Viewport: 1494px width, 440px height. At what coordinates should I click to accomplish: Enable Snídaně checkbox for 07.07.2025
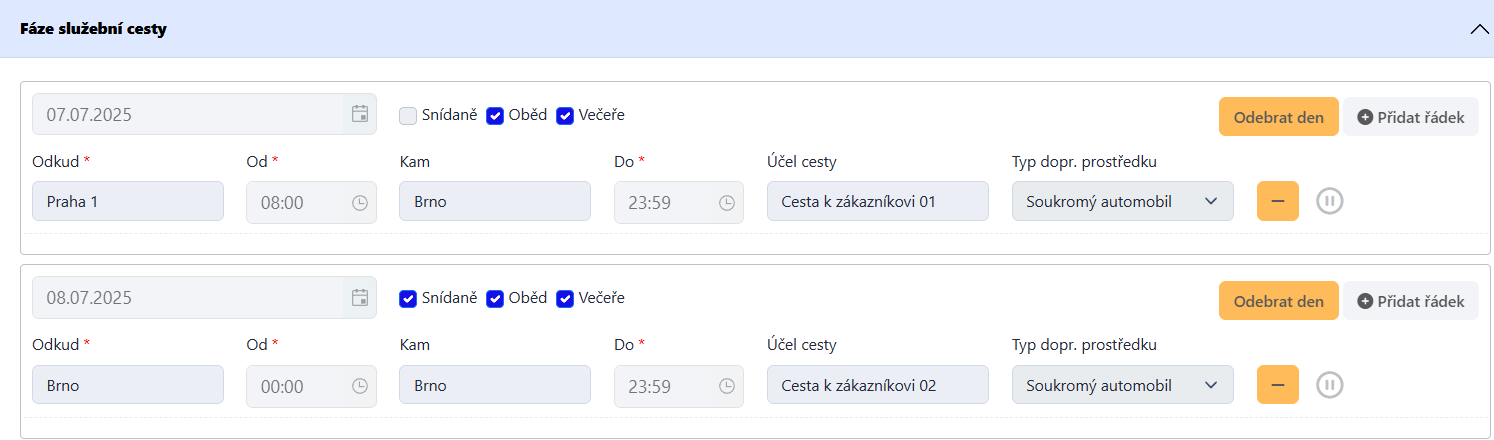tap(408, 115)
